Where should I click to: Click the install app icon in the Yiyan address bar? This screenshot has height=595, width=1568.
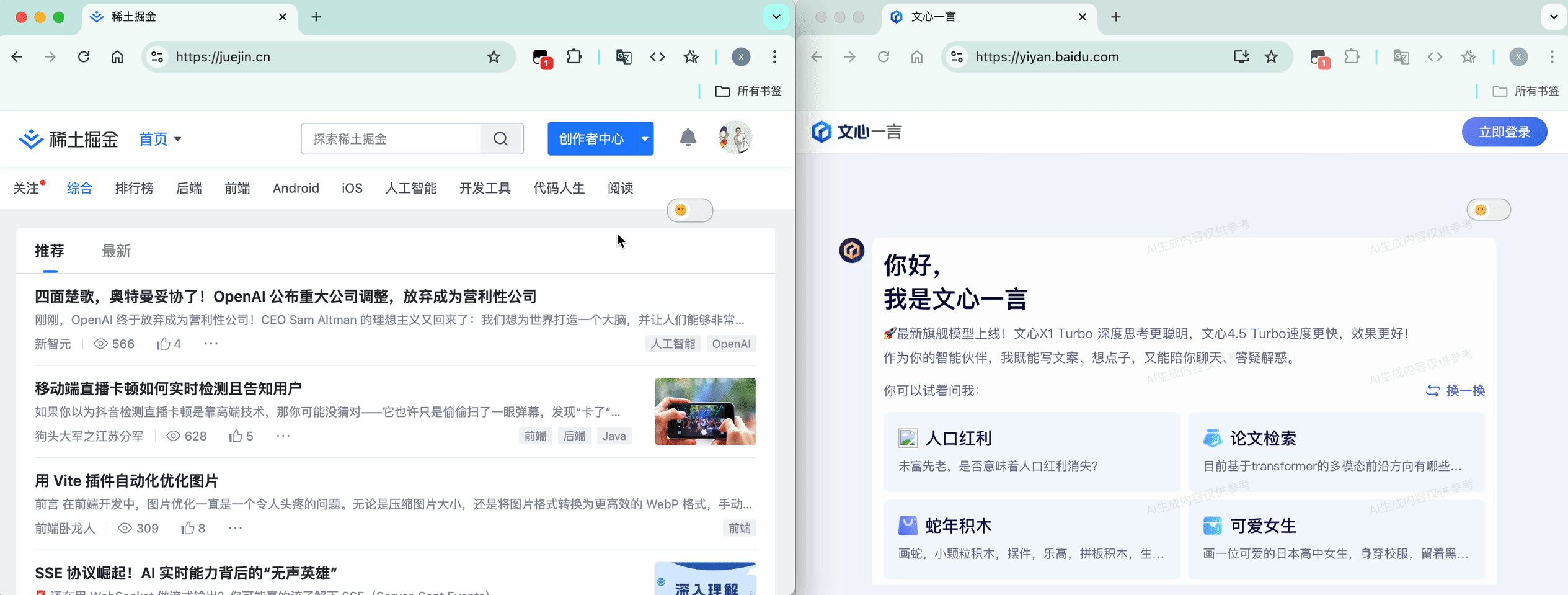pos(1241,57)
